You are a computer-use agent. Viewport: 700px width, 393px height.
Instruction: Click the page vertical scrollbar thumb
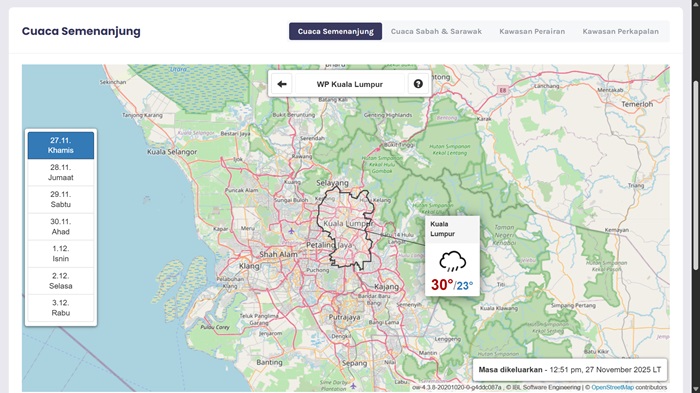point(696,175)
